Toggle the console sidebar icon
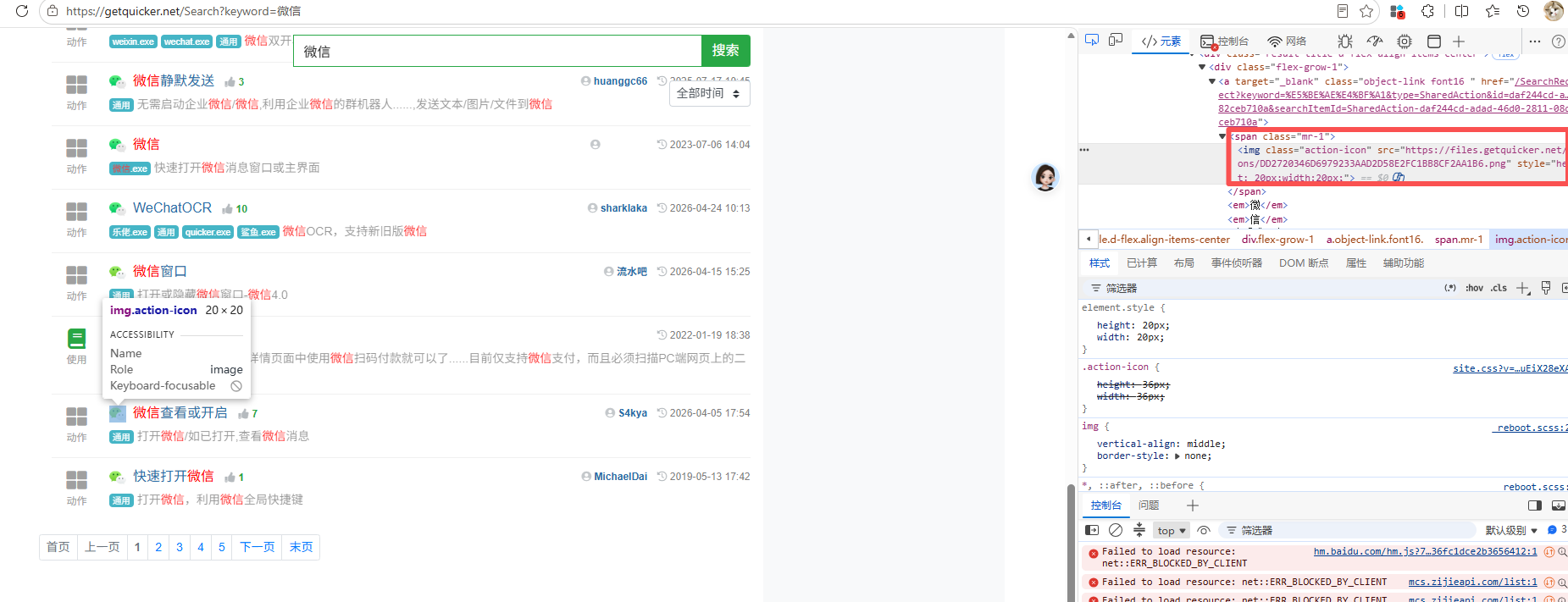Image resolution: width=1568 pixels, height=602 pixels. pos(1092,530)
